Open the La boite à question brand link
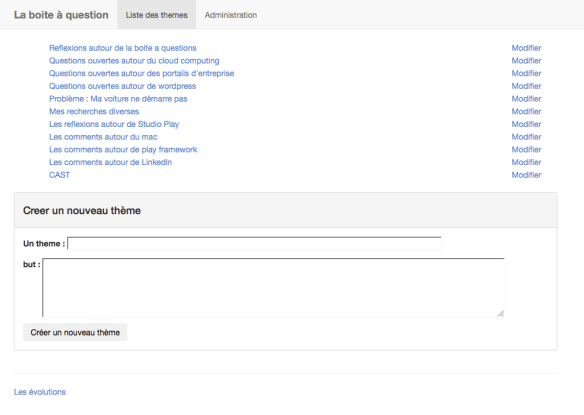This screenshot has height=415, width=584. pos(61,15)
